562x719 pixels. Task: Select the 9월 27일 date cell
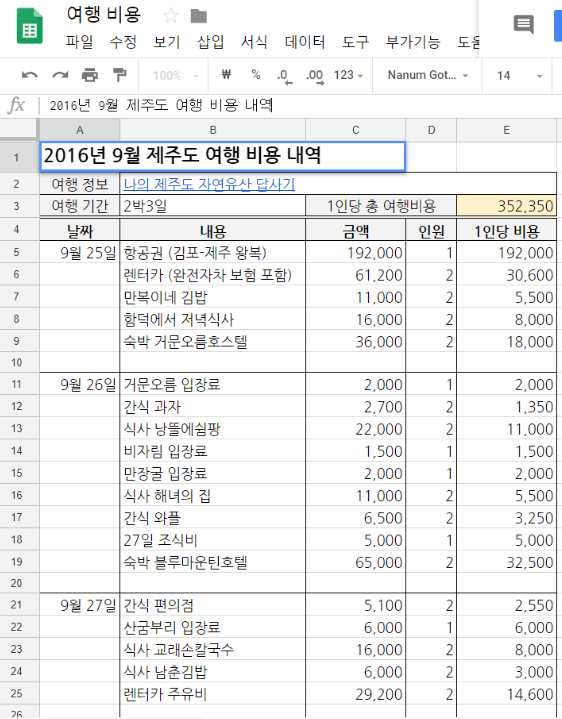80,605
